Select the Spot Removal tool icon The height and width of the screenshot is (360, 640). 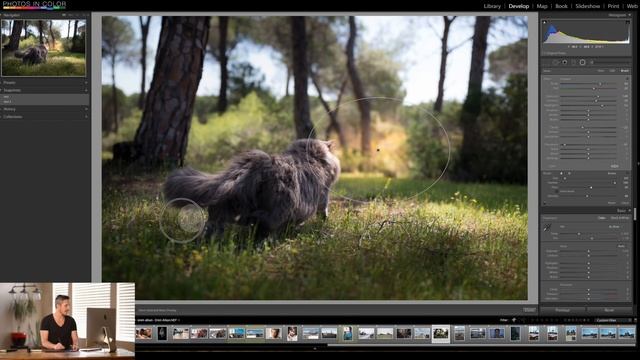pos(565,62)
